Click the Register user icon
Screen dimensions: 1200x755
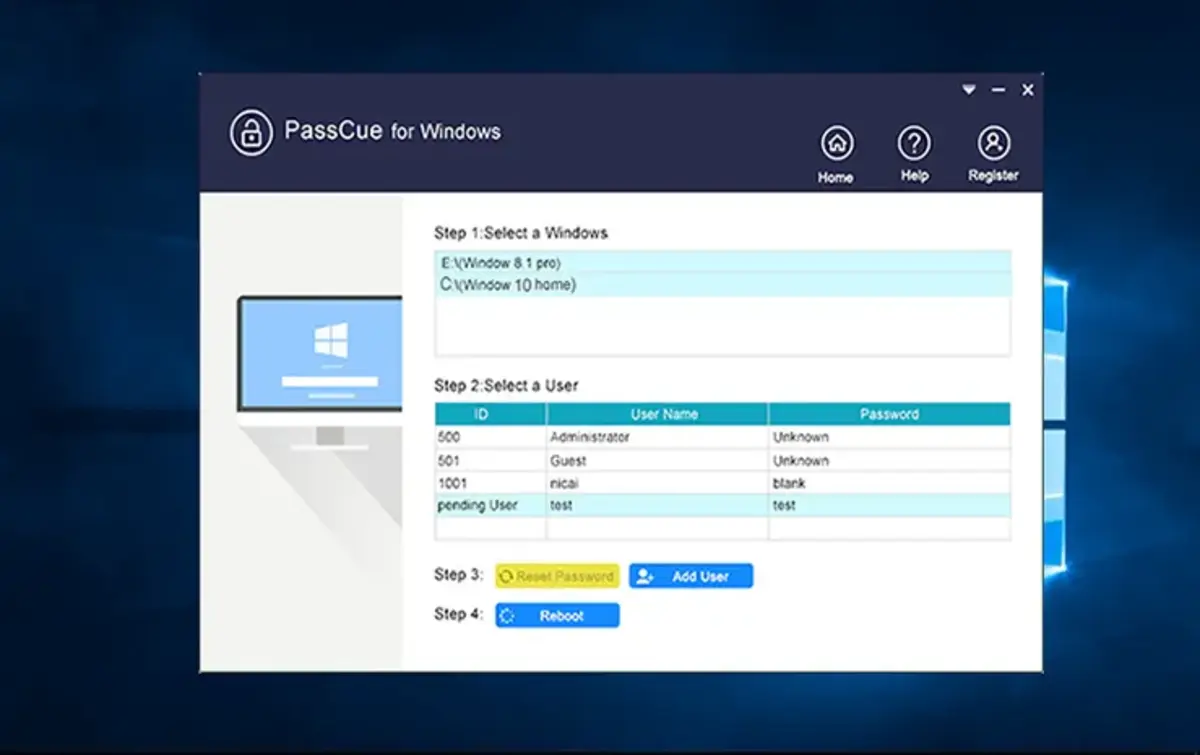click(x=992, y=144)
